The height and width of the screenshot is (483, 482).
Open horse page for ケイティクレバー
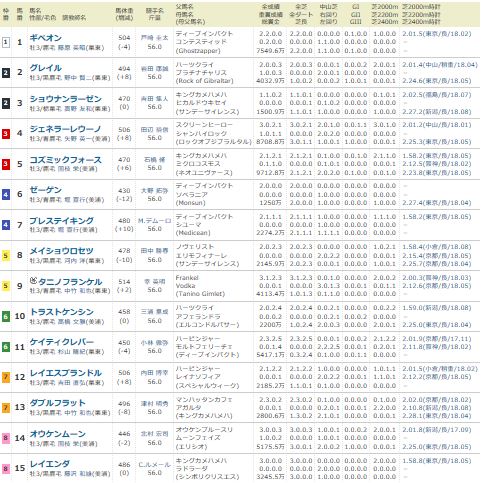[x=62, y=342]
